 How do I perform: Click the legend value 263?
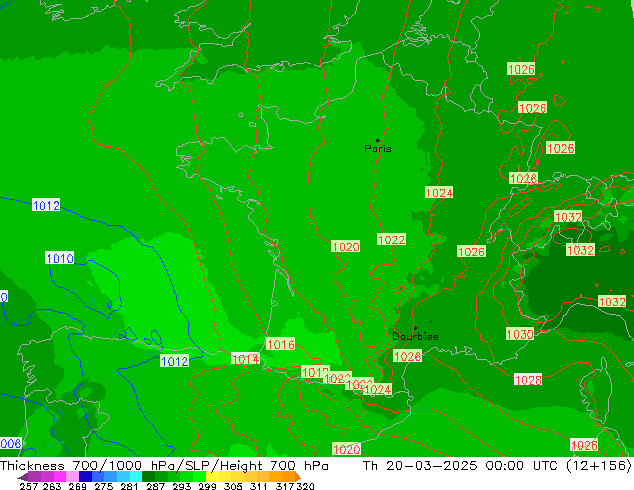52,486
